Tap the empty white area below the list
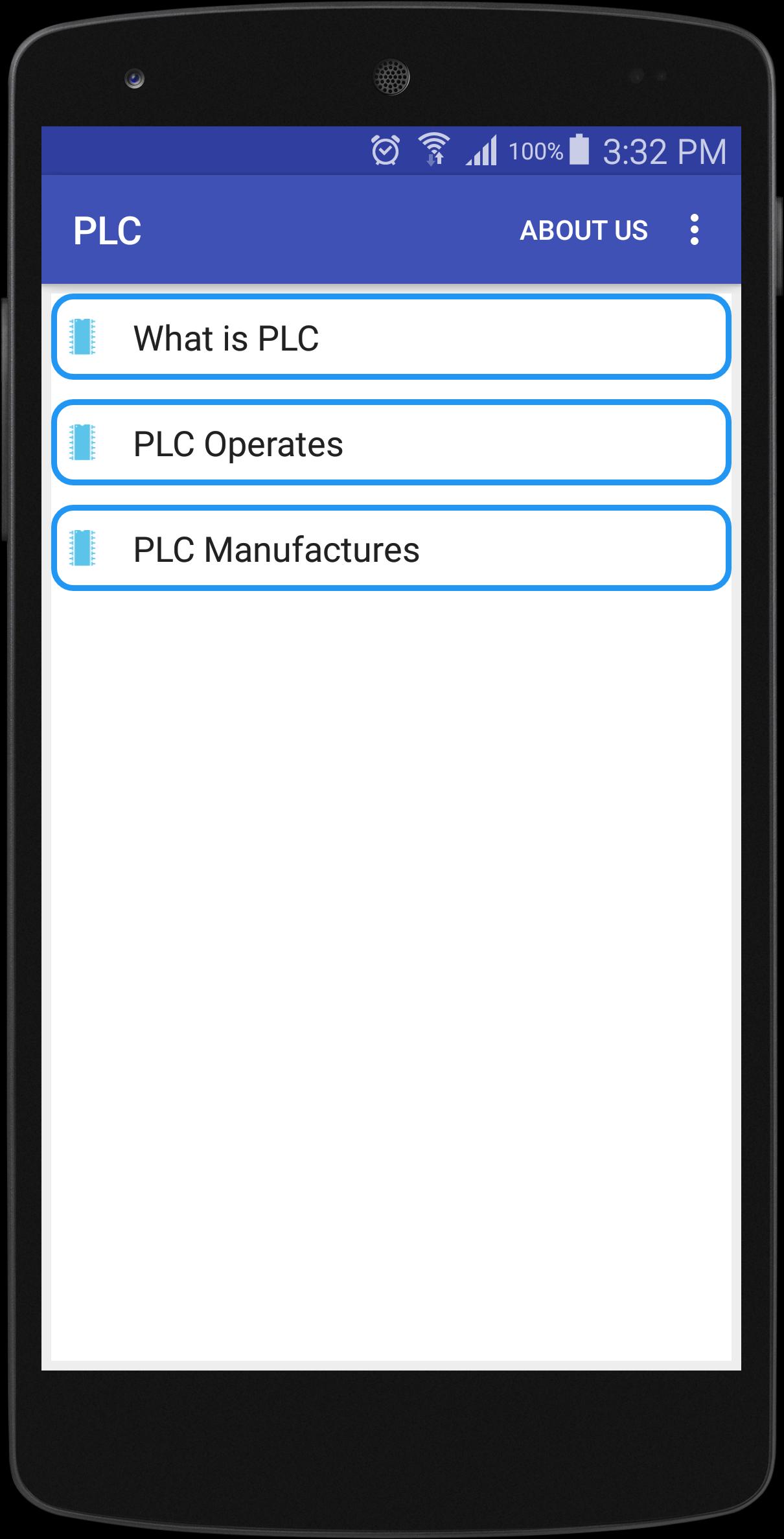Image resolution: width=784 pixels, height=1539 pixels. pyautogui.click(x=391, y=972)
